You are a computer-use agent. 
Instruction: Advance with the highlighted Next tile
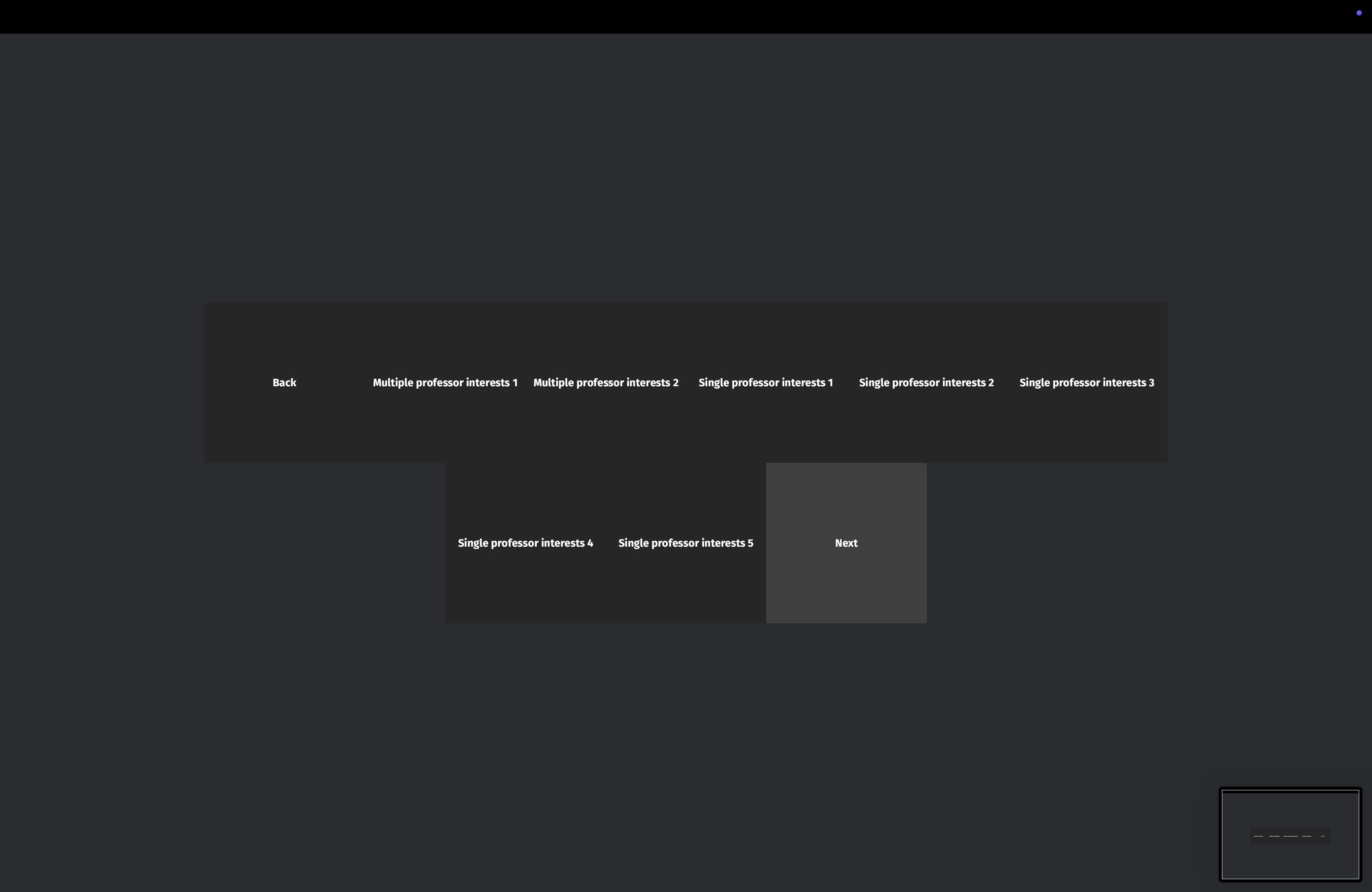(x=846, y=543)
